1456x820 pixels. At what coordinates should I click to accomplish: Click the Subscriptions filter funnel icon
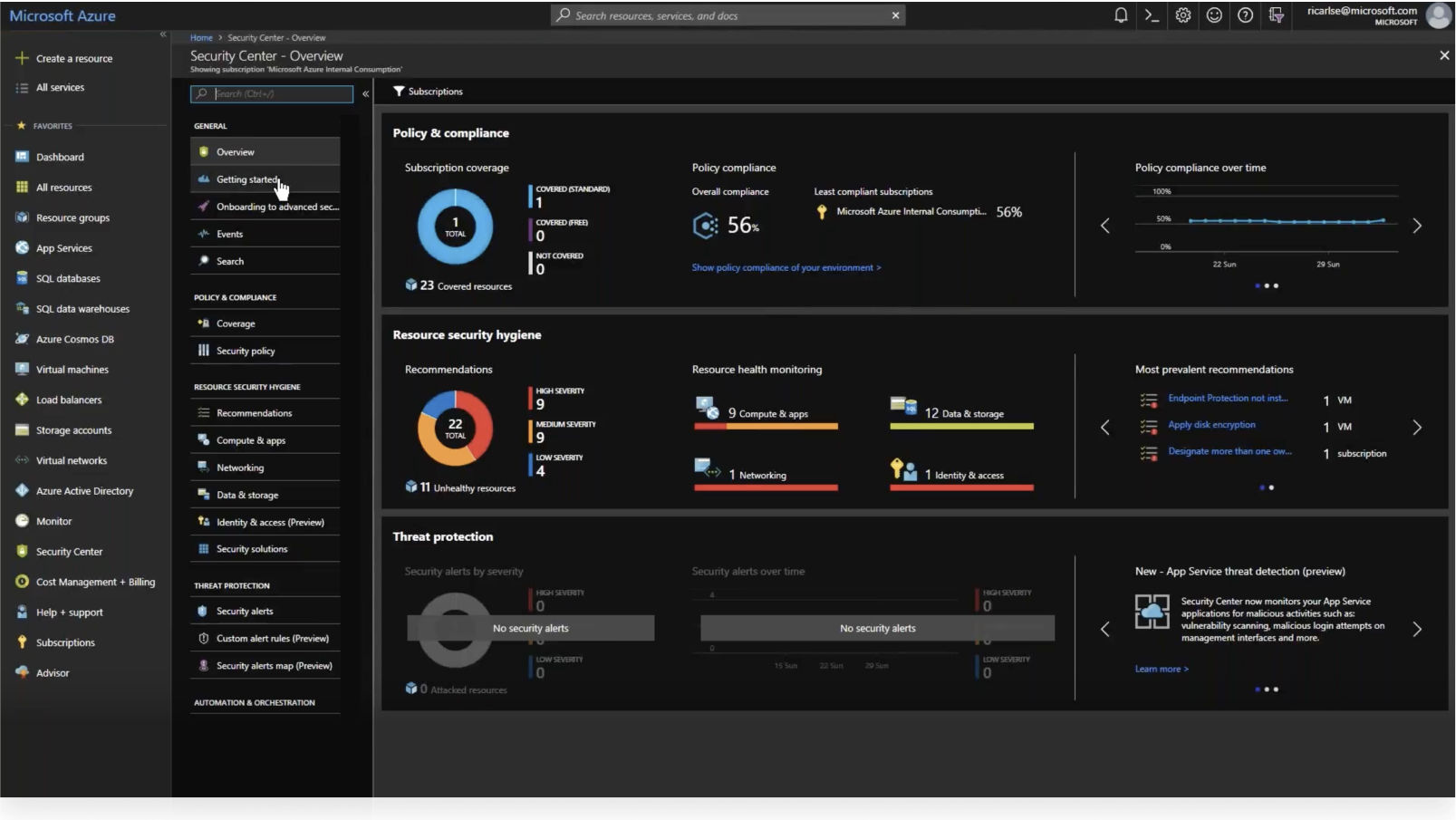pyautogui.click(x=398, y=92)
